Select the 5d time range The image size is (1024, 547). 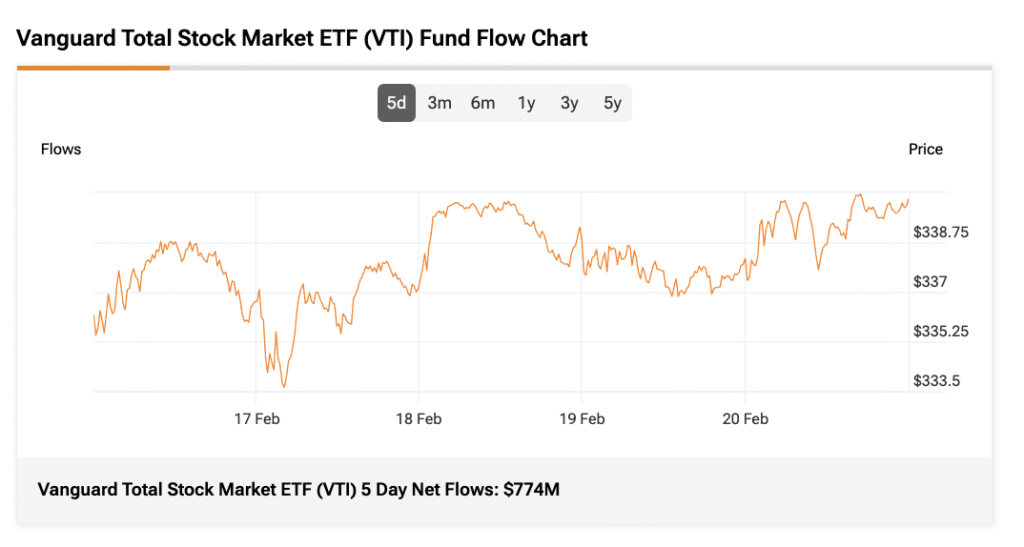click(396, 103)
